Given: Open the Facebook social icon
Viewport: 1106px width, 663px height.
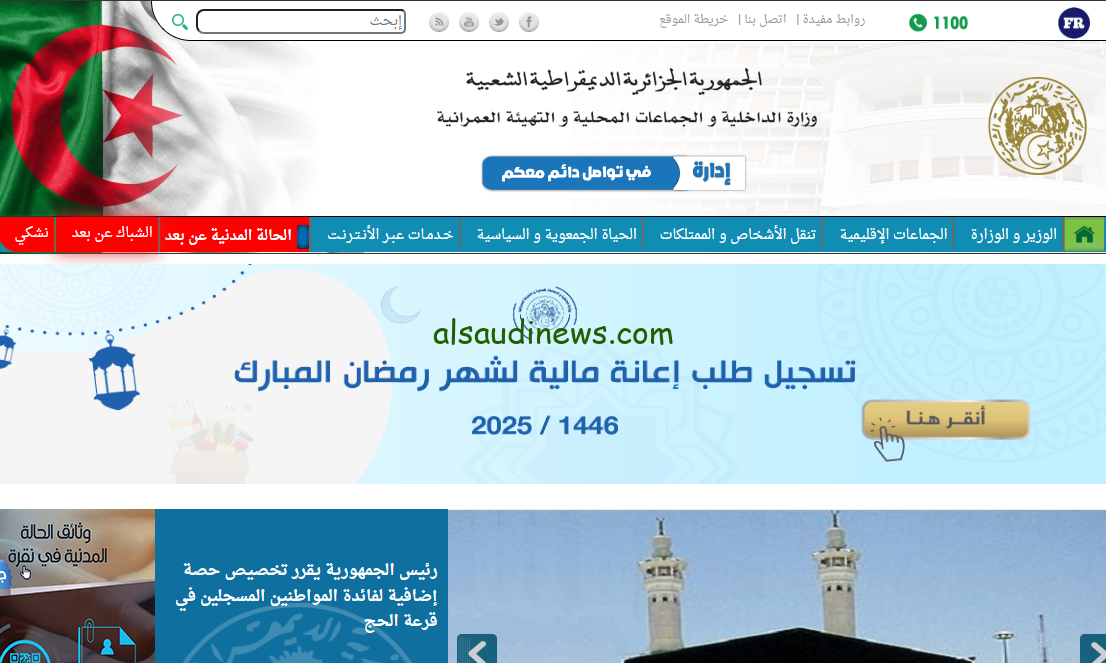Looking at the screenshot, I should pyautogui.click(x=529, y=23).
